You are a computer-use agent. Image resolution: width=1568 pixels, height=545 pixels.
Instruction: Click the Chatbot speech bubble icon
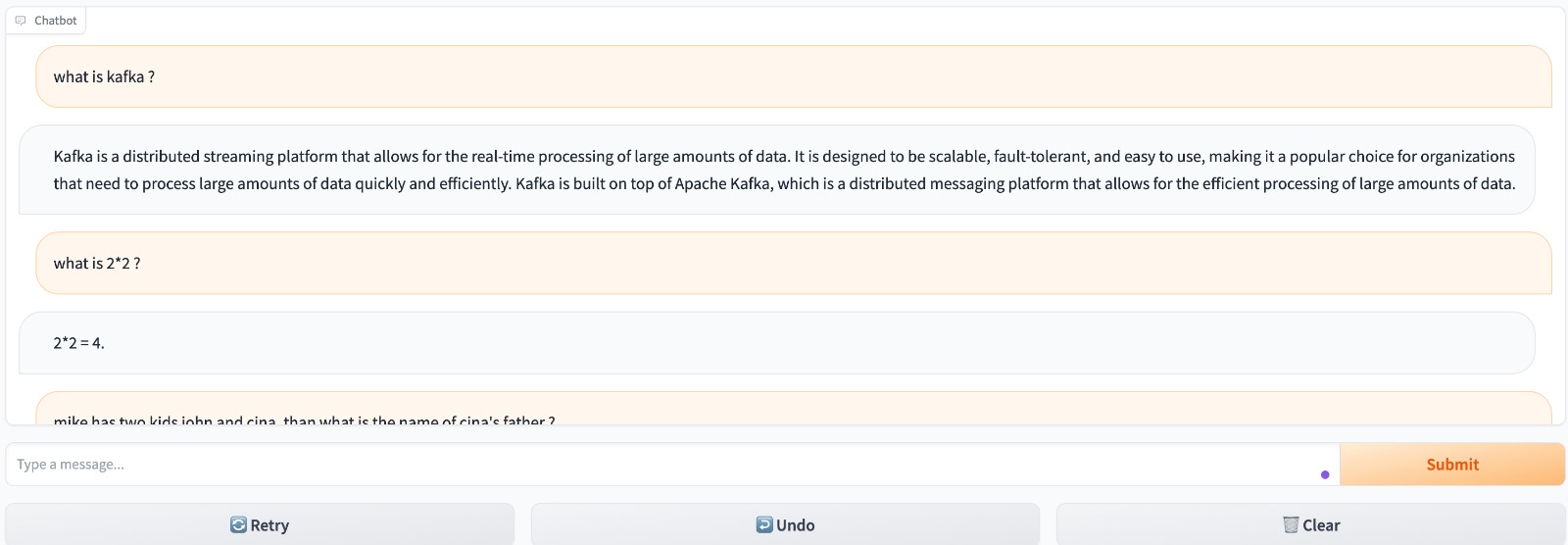click(21, 21)
